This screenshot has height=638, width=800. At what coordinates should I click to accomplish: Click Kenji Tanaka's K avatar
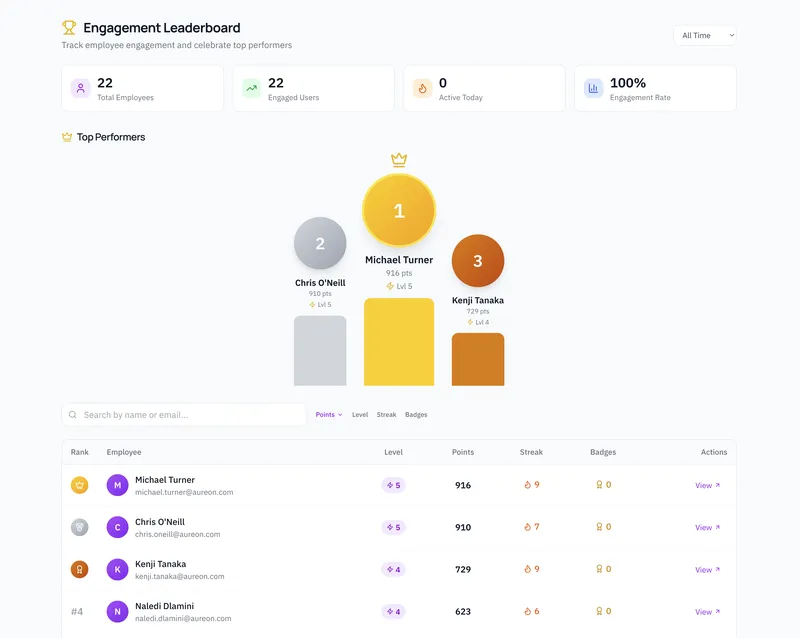tap(117, 569)
